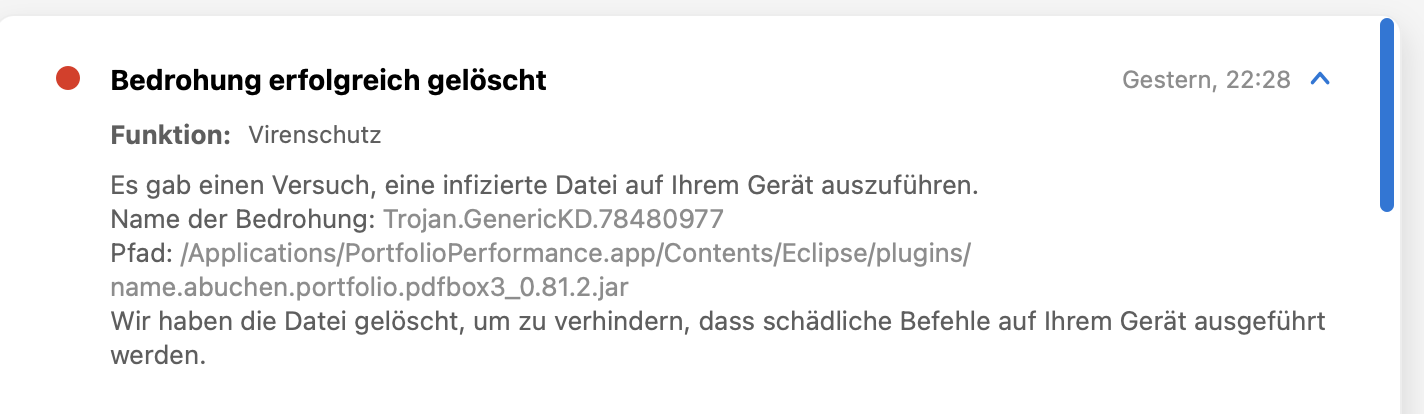
Task: Click the blue vertical scrollbar thumb
Action: click(x=1386, y=115)
